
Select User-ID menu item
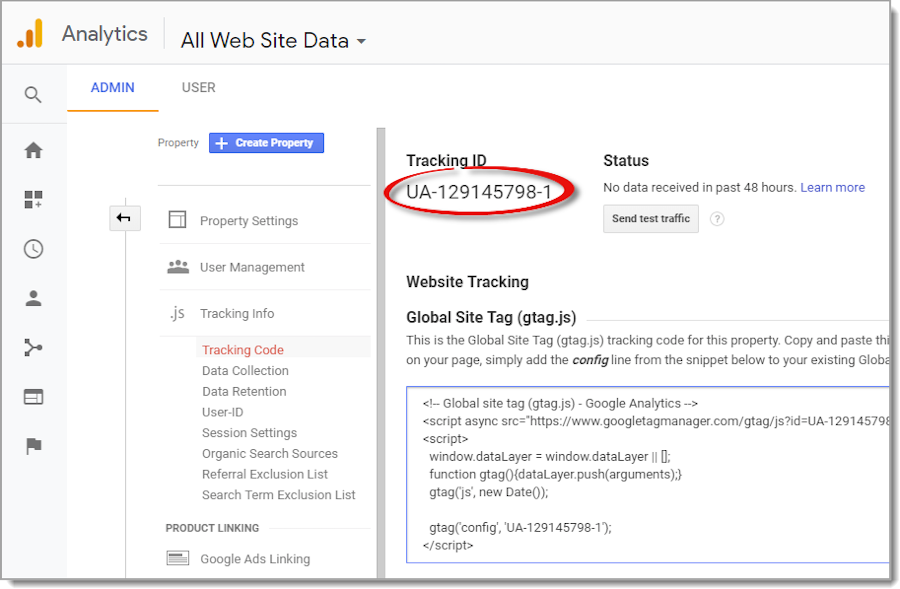pyautogui.click(x=223, y=412)
